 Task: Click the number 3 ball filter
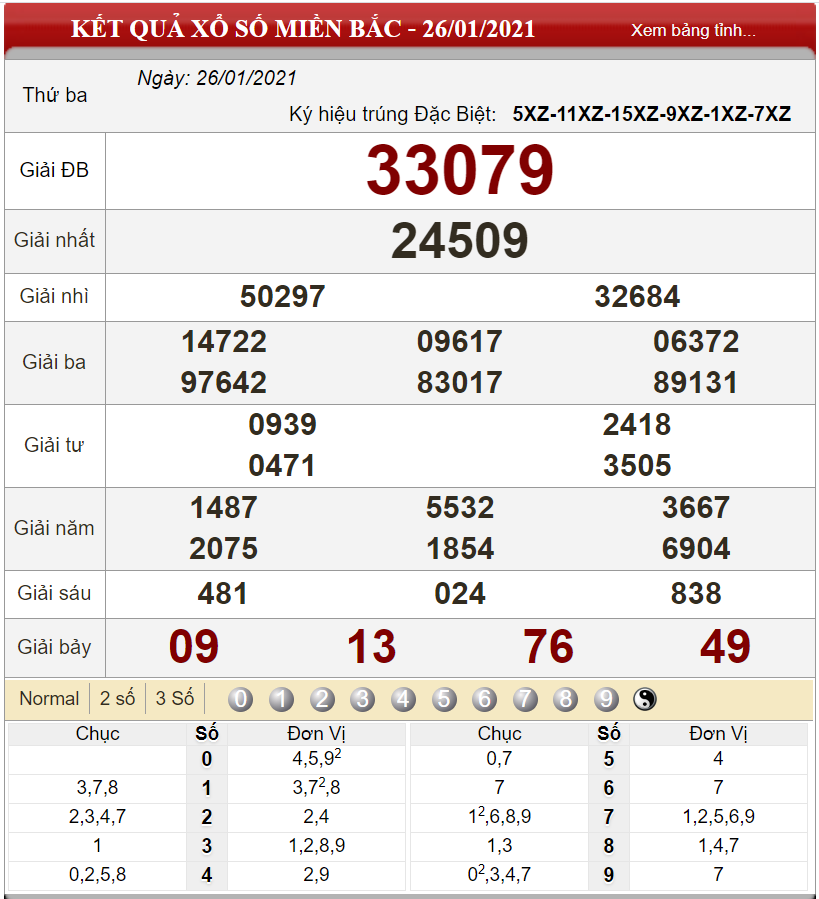tap(362, 699)
